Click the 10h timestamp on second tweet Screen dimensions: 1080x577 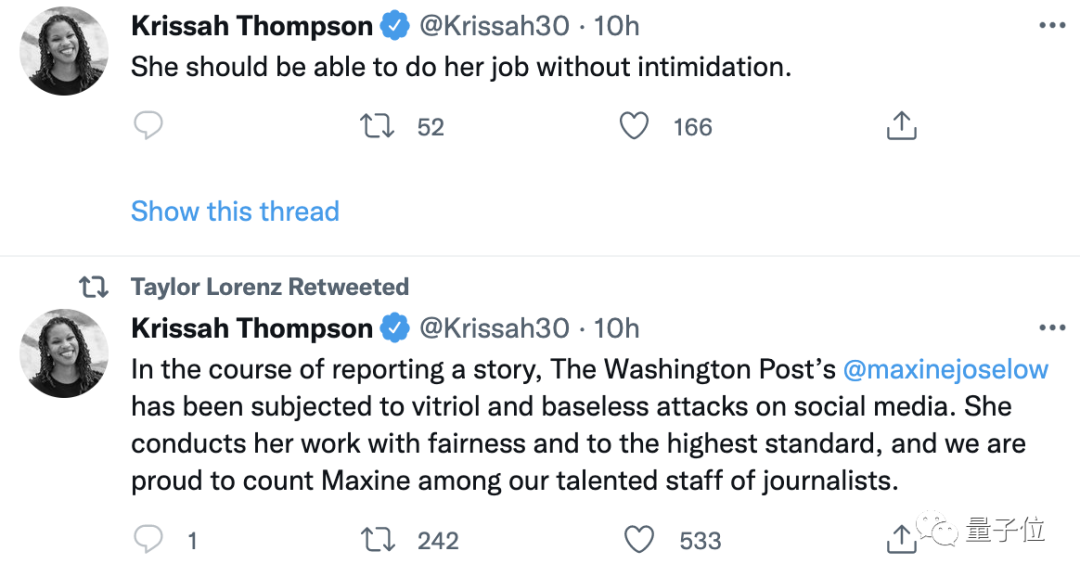coord(616,328)
